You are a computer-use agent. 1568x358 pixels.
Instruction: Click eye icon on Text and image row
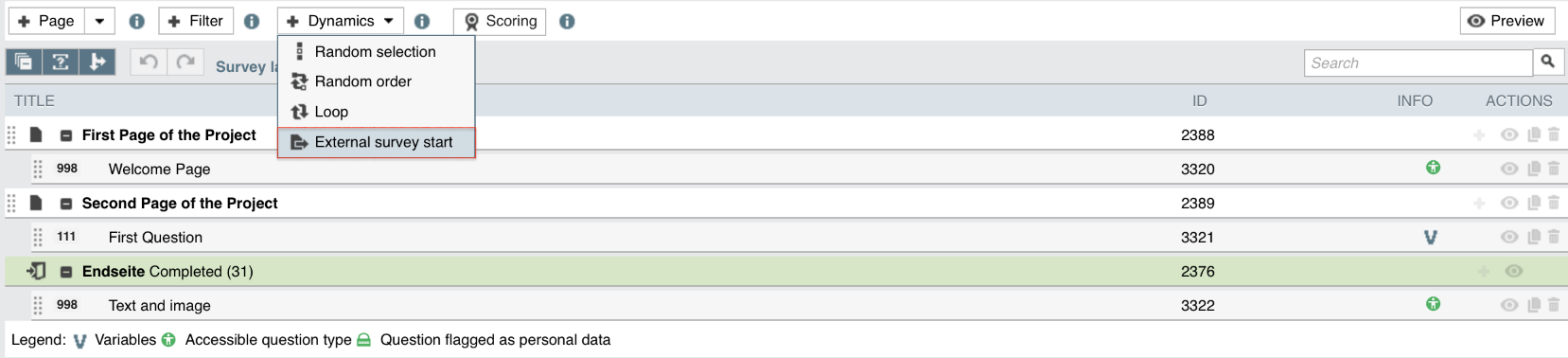pos(1509,305)
